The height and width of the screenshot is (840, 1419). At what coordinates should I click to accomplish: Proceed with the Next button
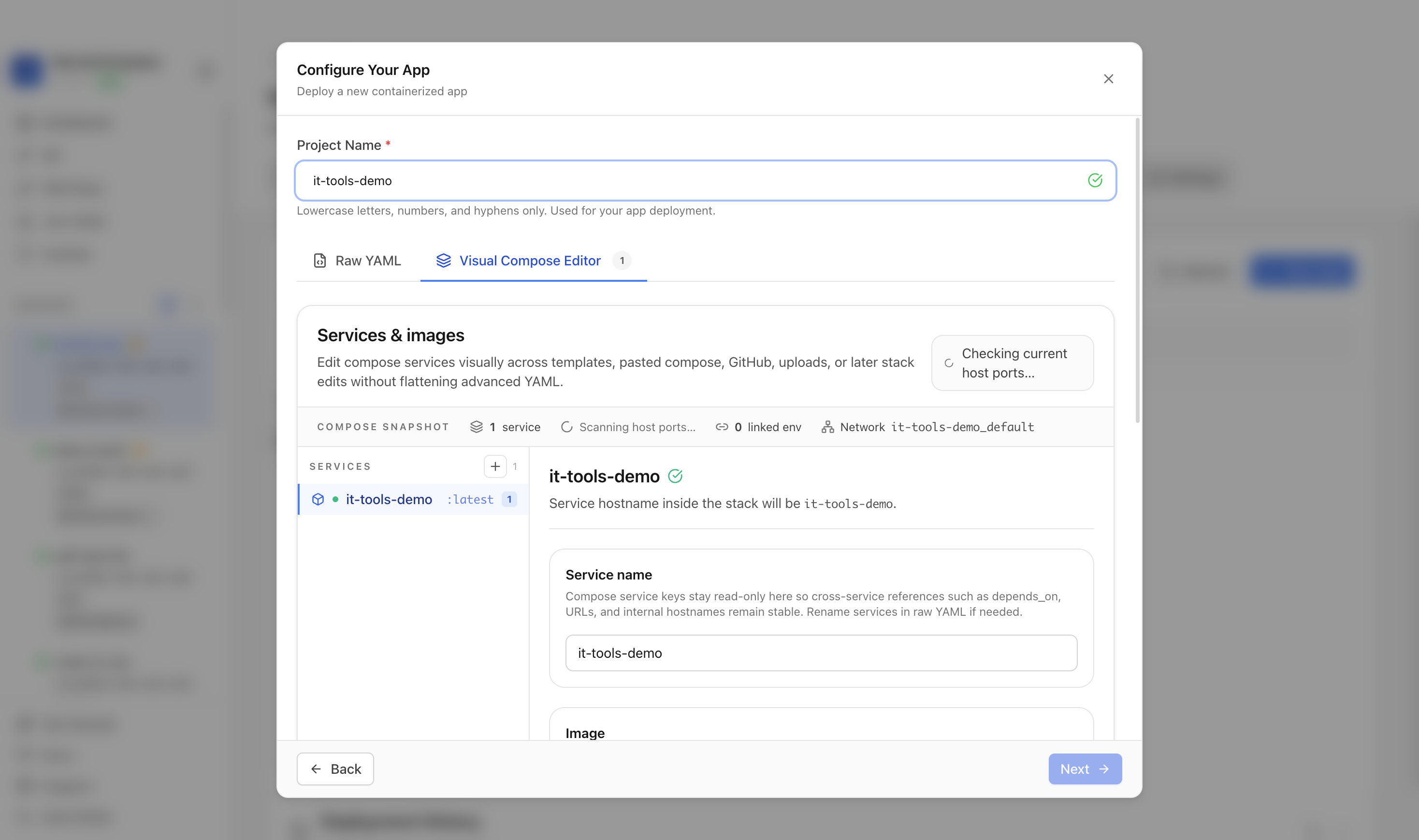[1085, 768]
